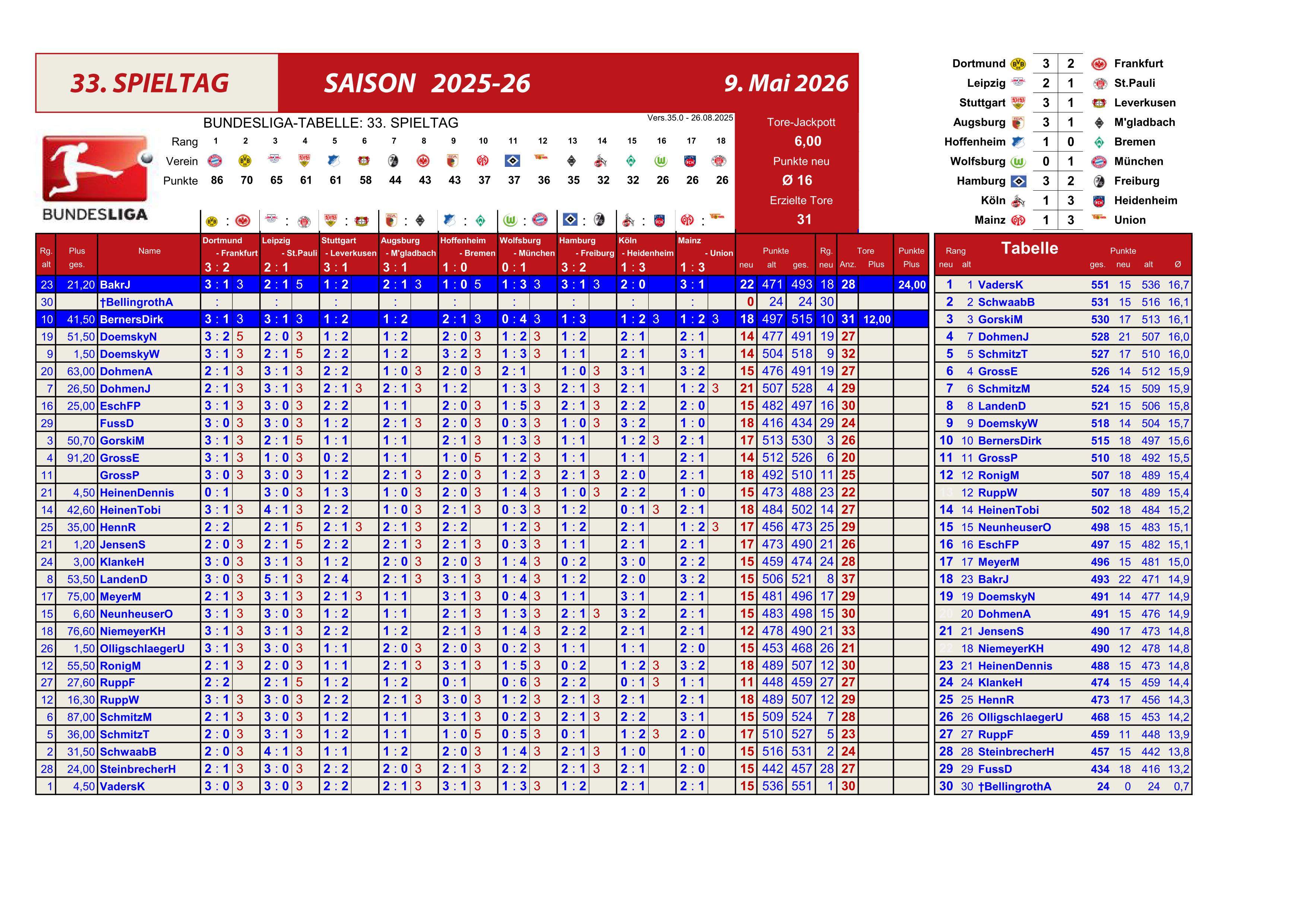1307x924 pixels.
Task: Click logo beside Heidenheim in results list
Action: pyautogui.click(x=1099, y=201)
